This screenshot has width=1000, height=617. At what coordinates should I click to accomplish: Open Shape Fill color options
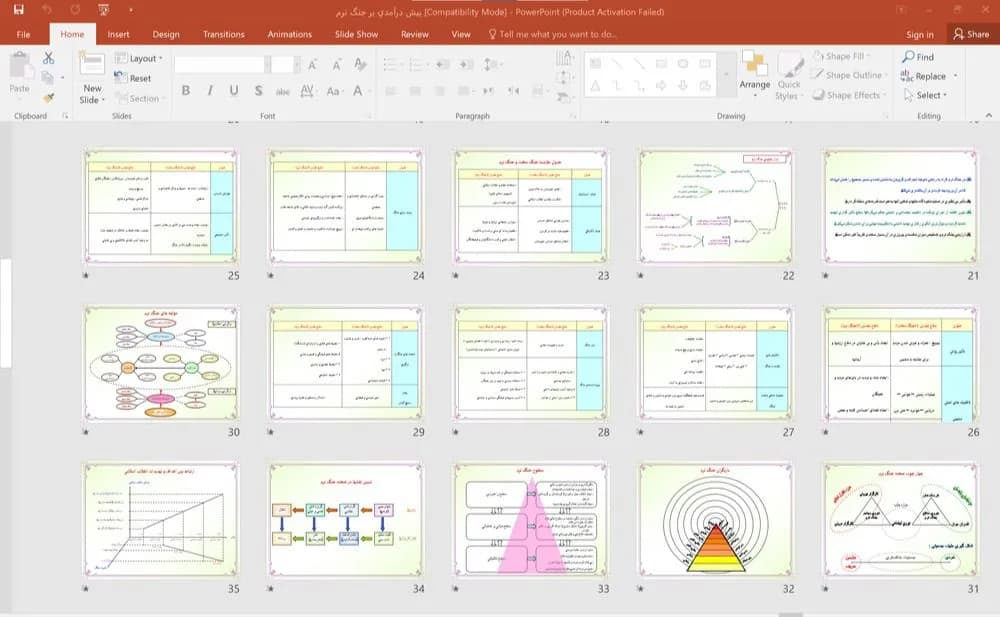pos(842,56)
